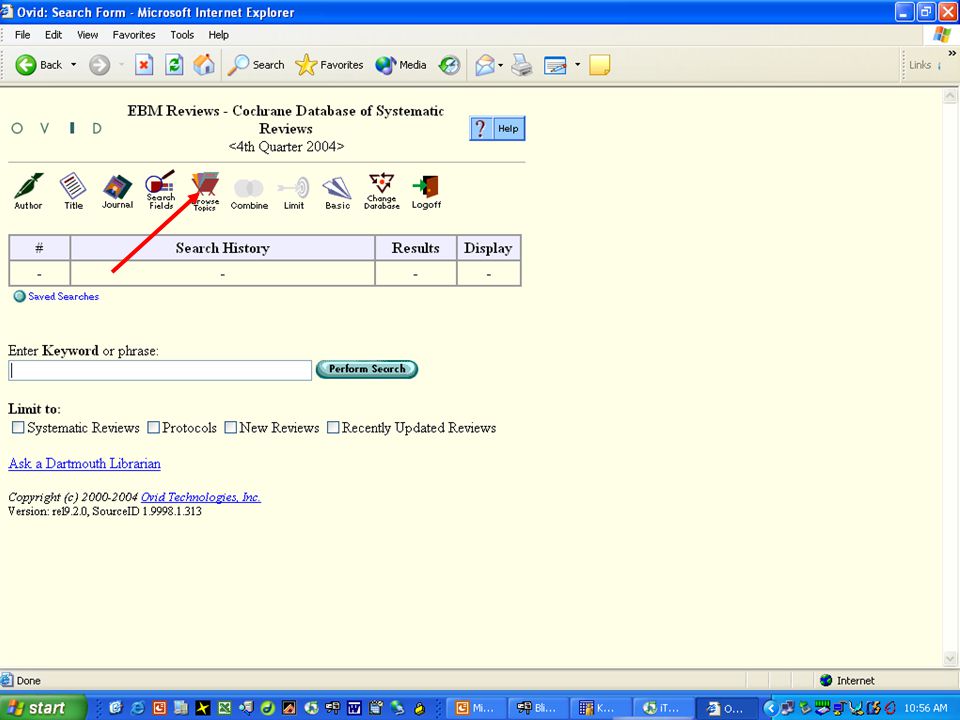Check the Recently Updated Reviews limit
This screenshot has height=720, width=960.
coord(333,427)
